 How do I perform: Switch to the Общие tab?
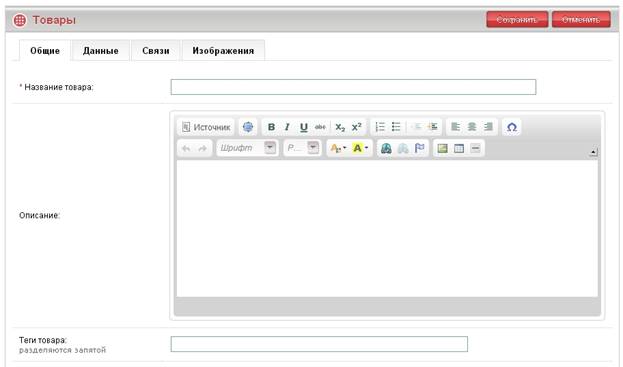click(x=45, y=50)
